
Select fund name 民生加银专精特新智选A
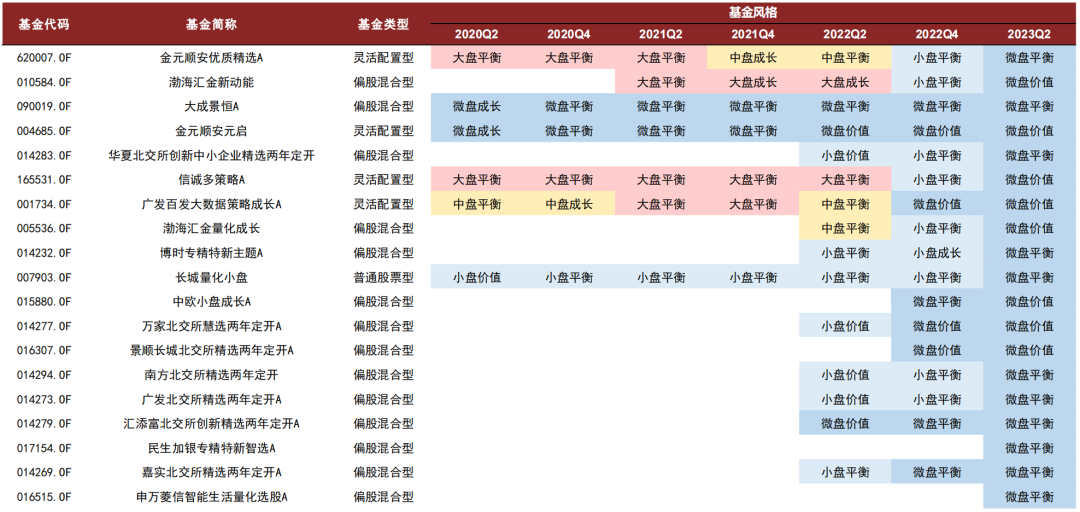coord(212,448)
